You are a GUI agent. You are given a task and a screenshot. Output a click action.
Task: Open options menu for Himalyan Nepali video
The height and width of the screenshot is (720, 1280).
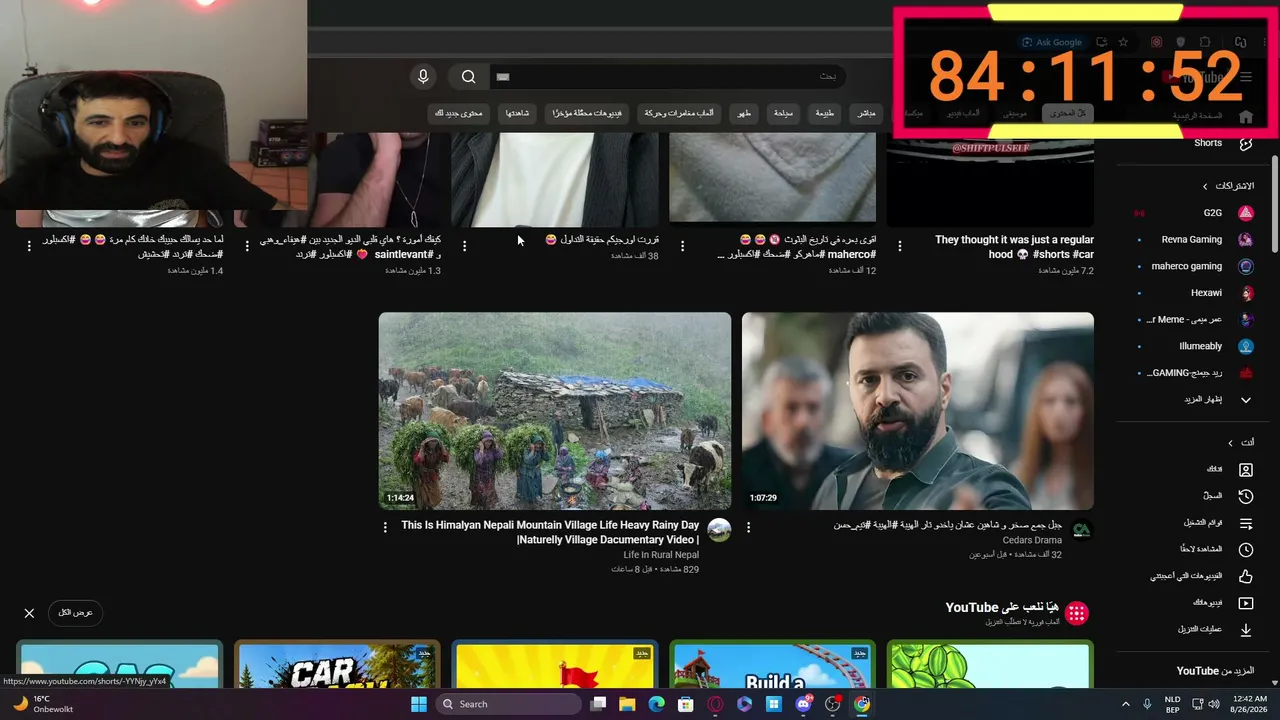(385, 527)
